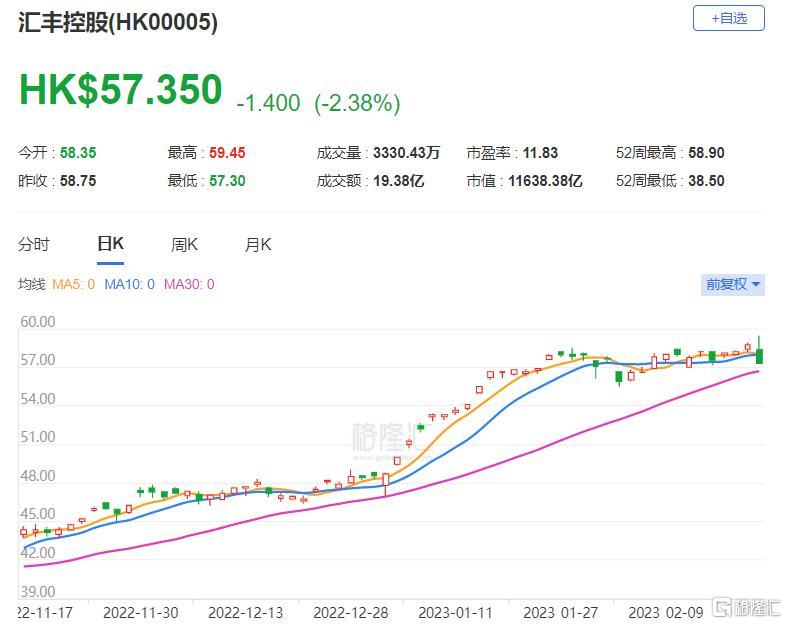787x624 pixels.
Task: Click the 39.00 price axis label
Action: 38,592
